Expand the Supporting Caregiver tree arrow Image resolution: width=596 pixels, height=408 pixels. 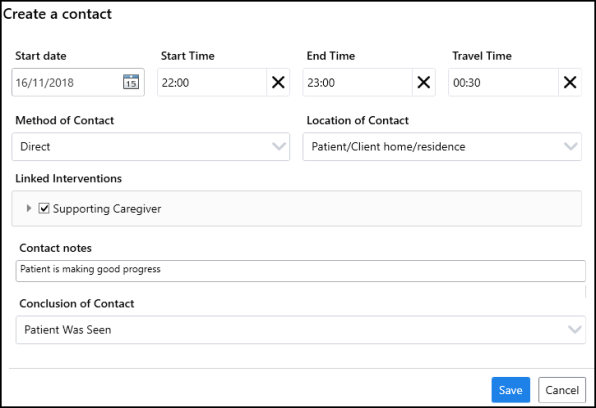click(29, 208)
